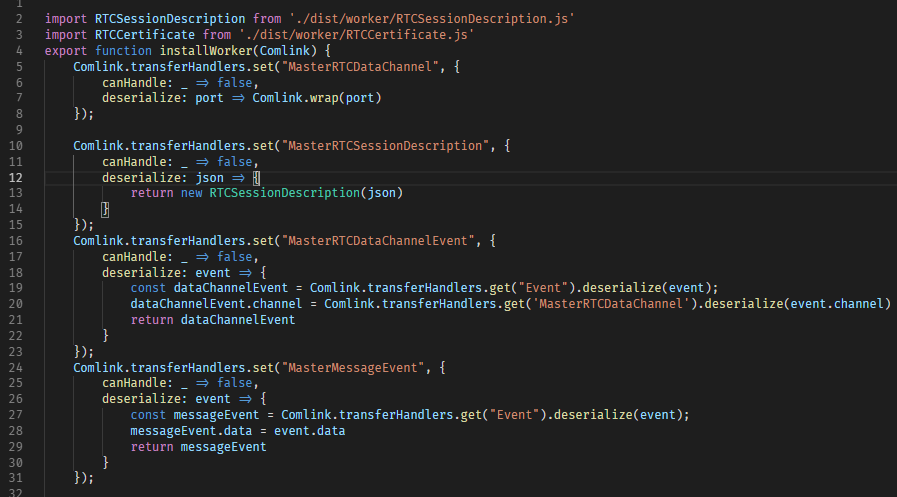Click dataChannelEvent.channel on line 20

pos(216,304)
